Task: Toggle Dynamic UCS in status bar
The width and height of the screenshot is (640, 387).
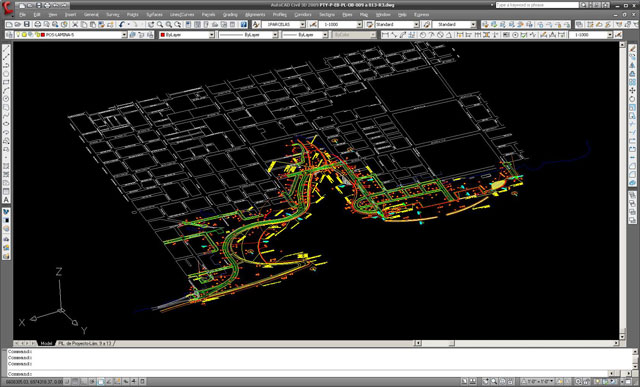Action: pos(118,381)
